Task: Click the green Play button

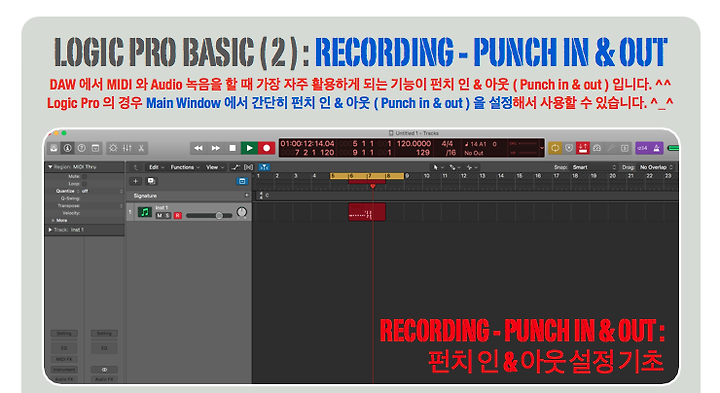Action: [x=249, y=148]
